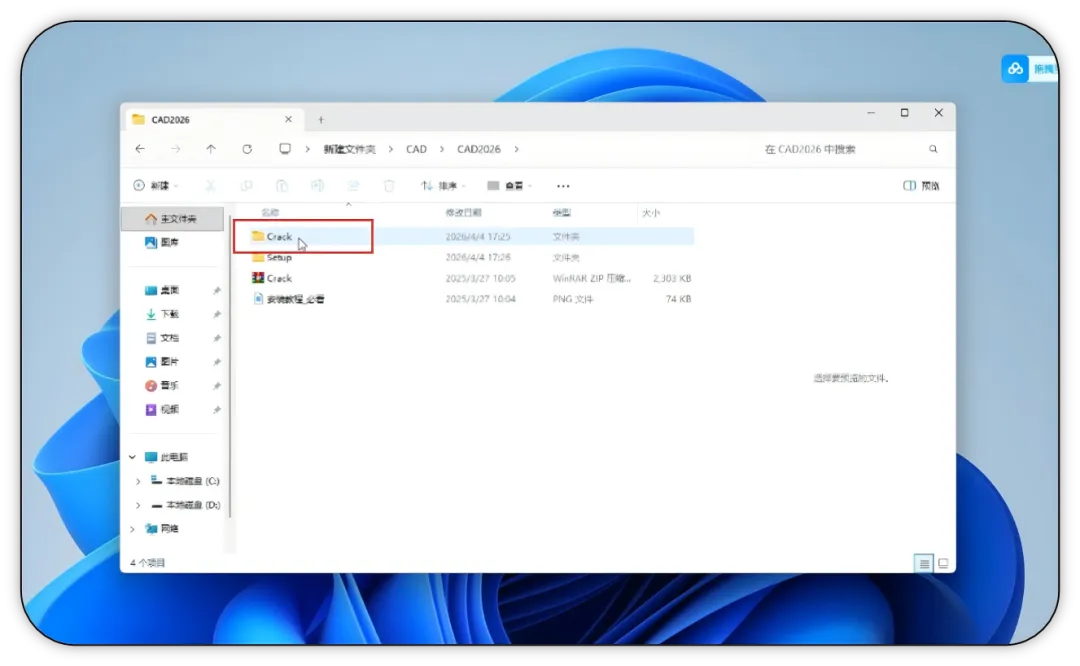Select the Crack WinRAR ZIP archive
Screen dimensions: 1080x666
(x=472, y=278)
